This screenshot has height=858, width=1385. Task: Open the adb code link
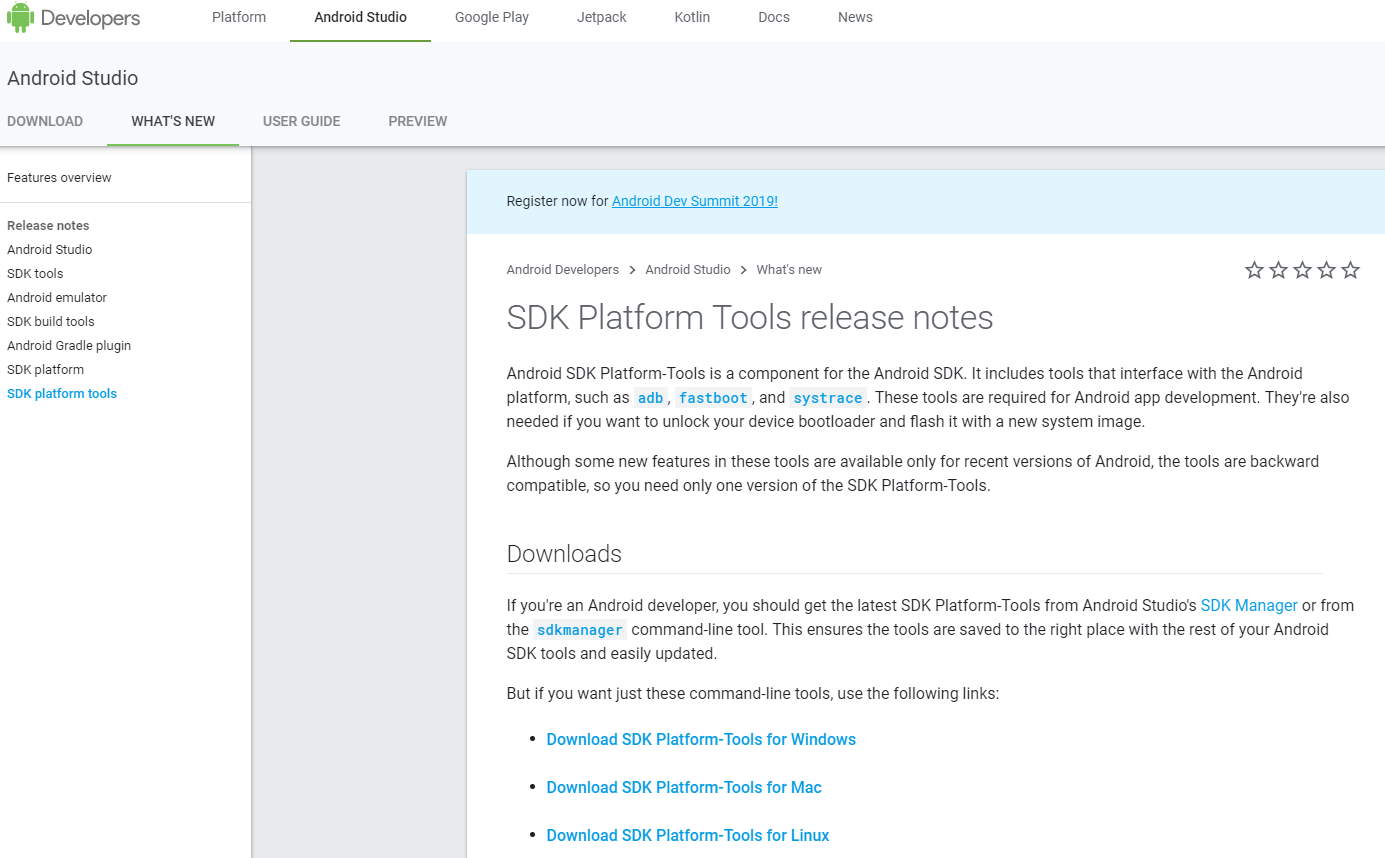pyautogui.click(x=651, y=398)
